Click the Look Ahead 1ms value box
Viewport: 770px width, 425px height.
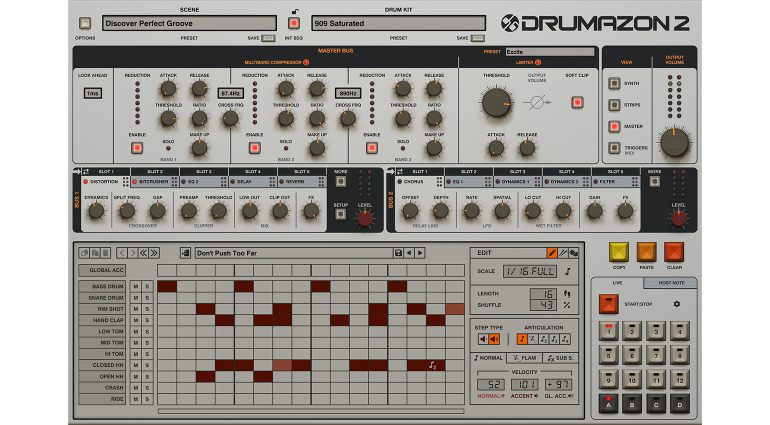pyautogui.click(x=92, y=93)
